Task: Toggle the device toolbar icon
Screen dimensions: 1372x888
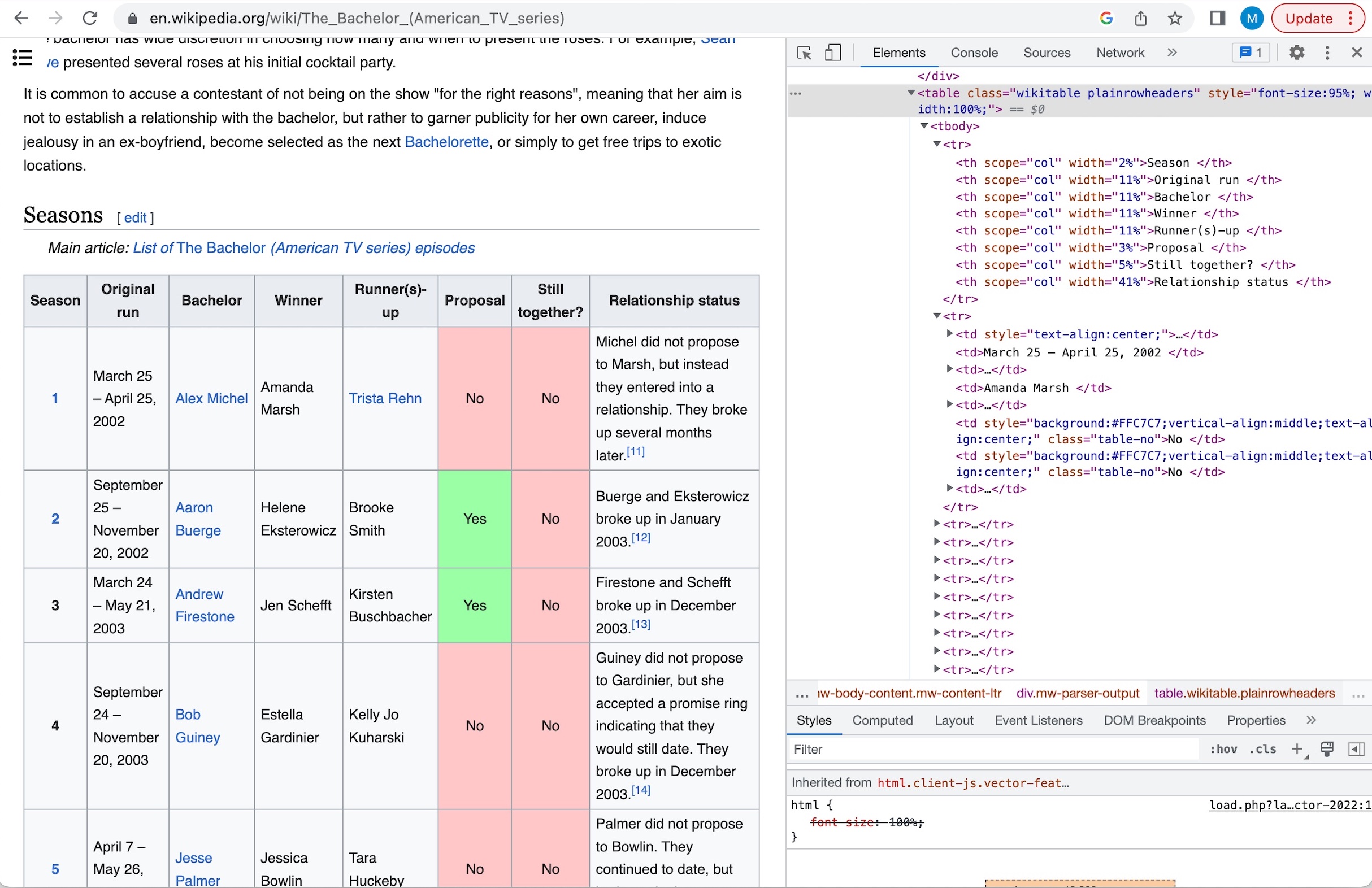Action: point(832,53)
